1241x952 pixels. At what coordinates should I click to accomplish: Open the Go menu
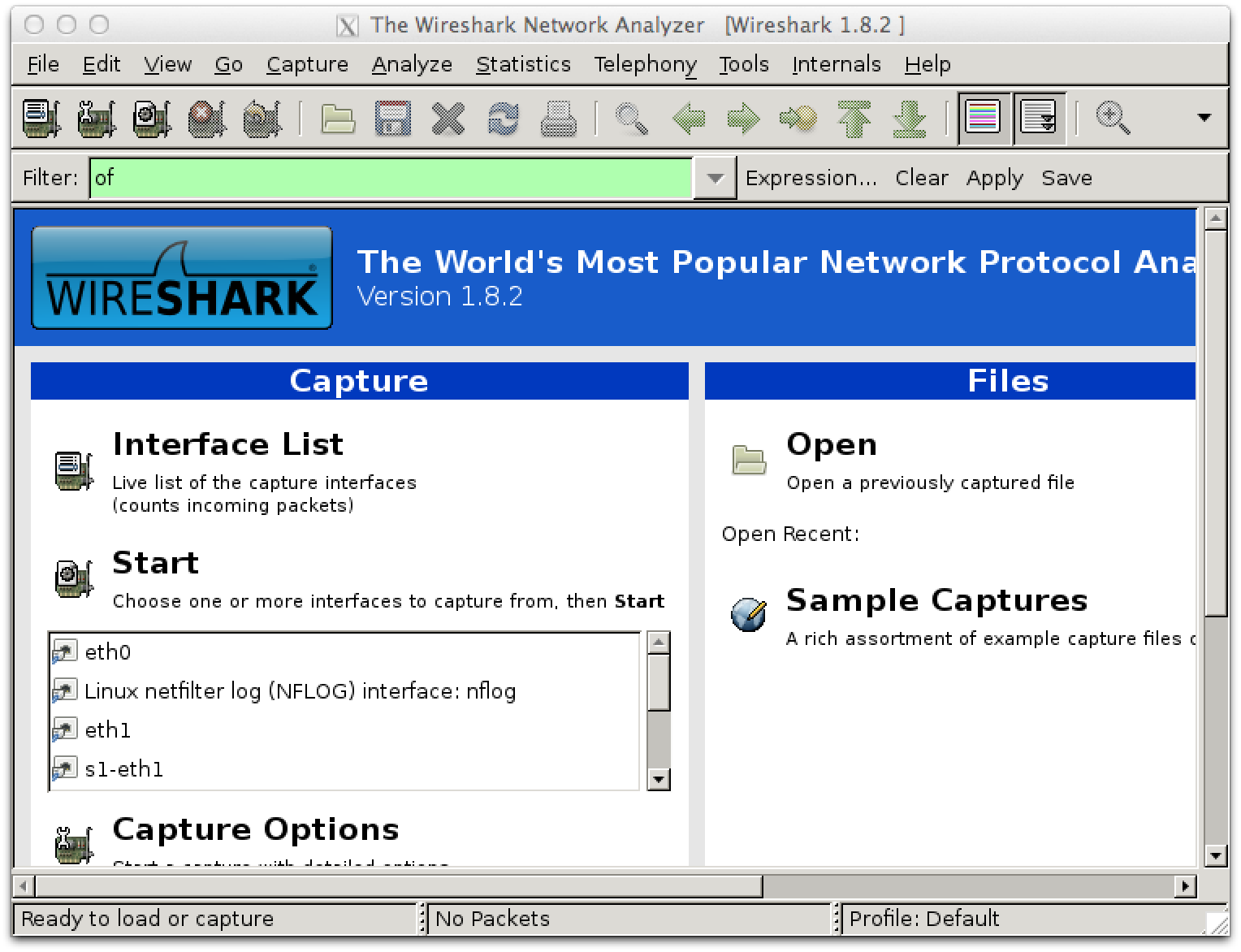229,64
